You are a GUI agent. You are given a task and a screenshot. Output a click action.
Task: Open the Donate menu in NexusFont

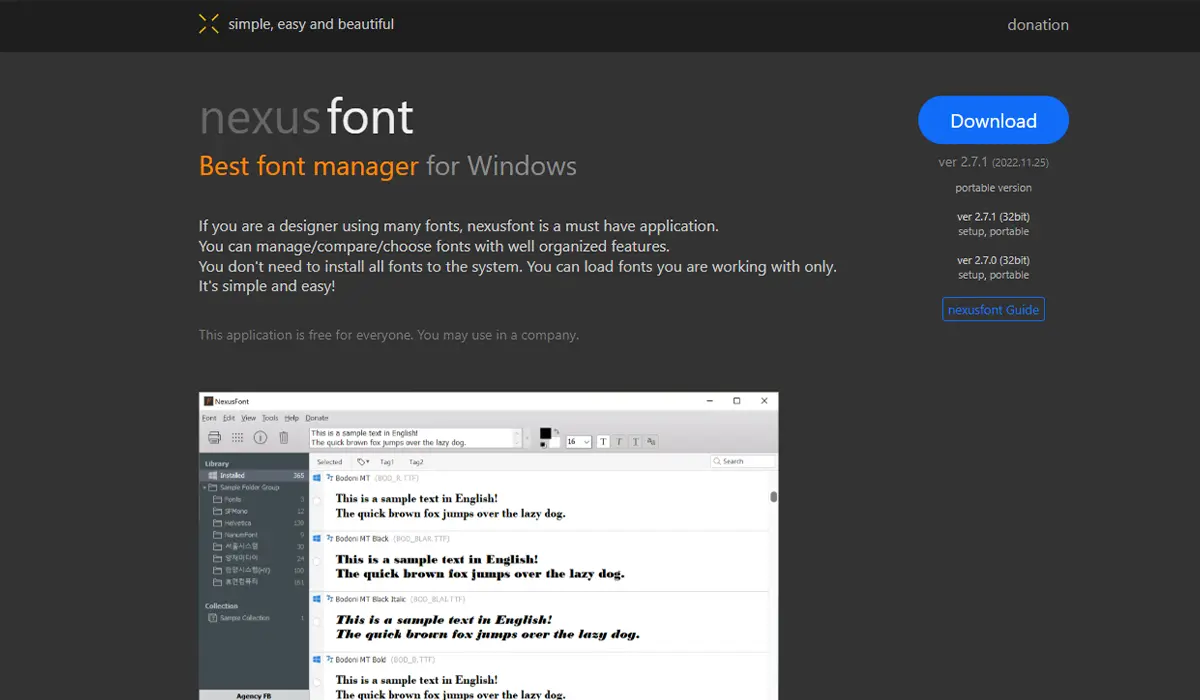coord(317,418)
